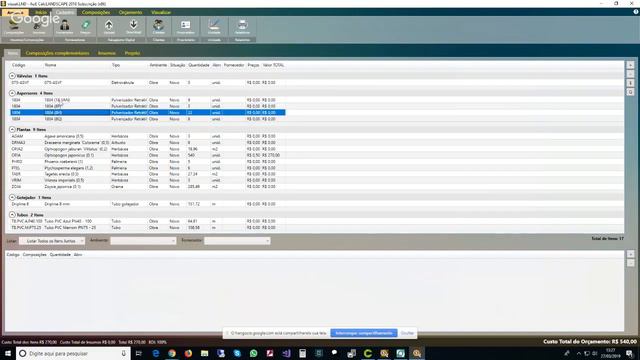Viewport: 640px width, 360px height.
Task: Select the Dripline 8 mm row
Action: pyautogui.click(x=148, y=204)
